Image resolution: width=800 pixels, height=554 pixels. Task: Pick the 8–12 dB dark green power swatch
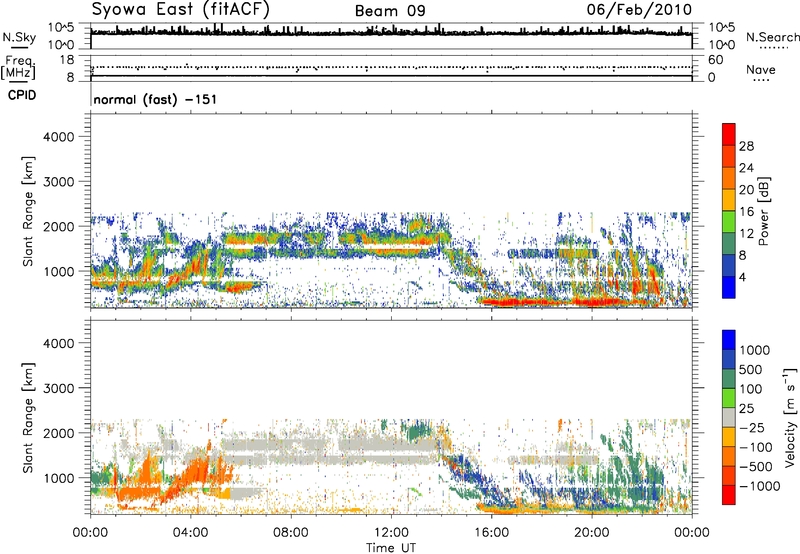(x=729, y=244)
